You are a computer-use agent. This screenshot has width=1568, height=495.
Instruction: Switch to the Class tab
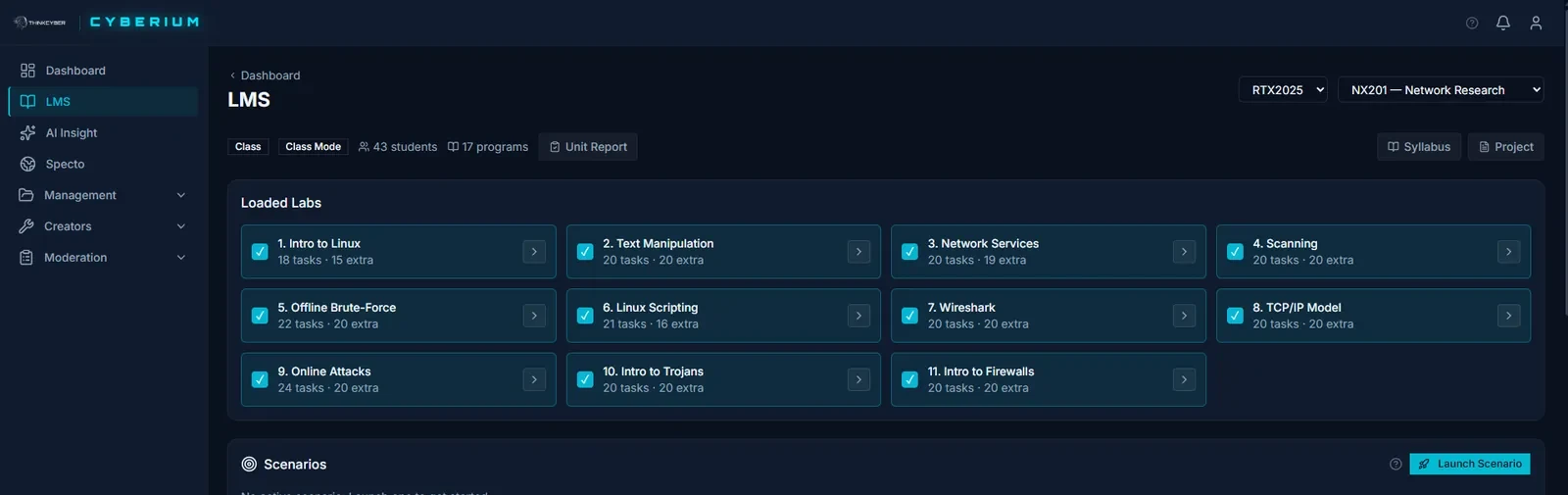point(248,147)
